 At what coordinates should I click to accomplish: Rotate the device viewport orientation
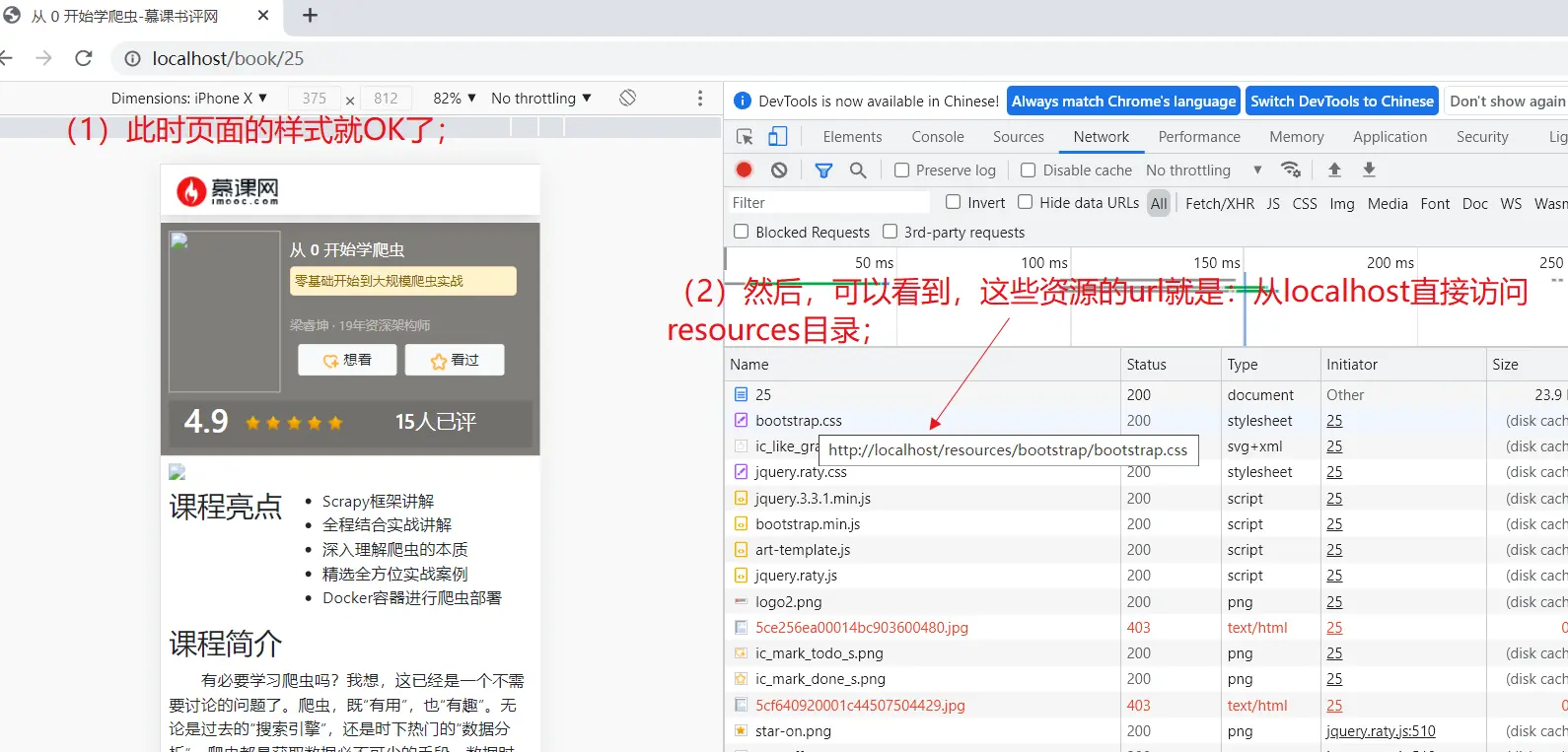click(x=627, y=98)
